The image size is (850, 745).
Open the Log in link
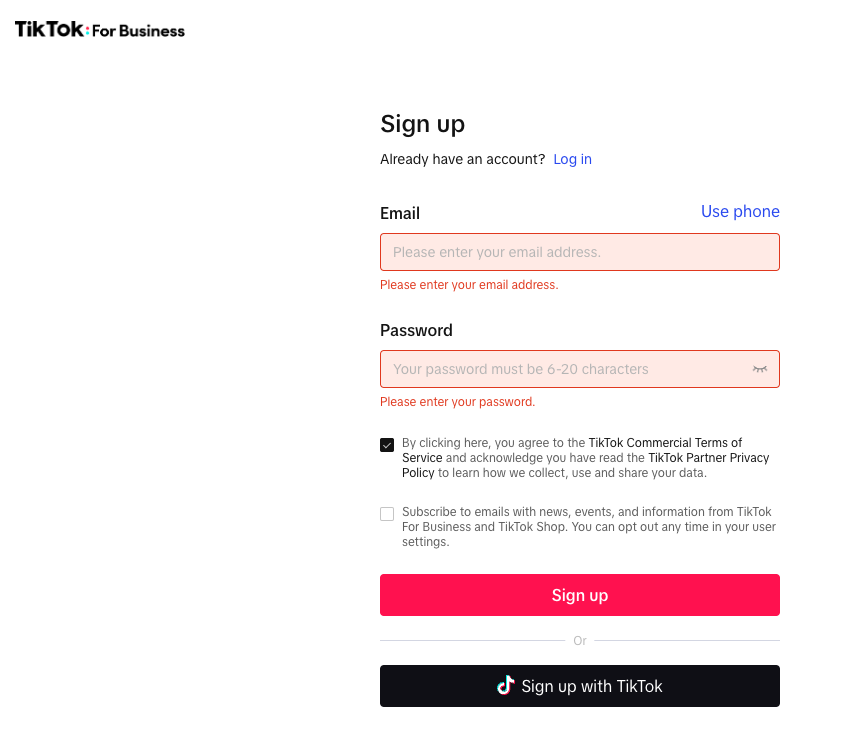click(572, 159)
